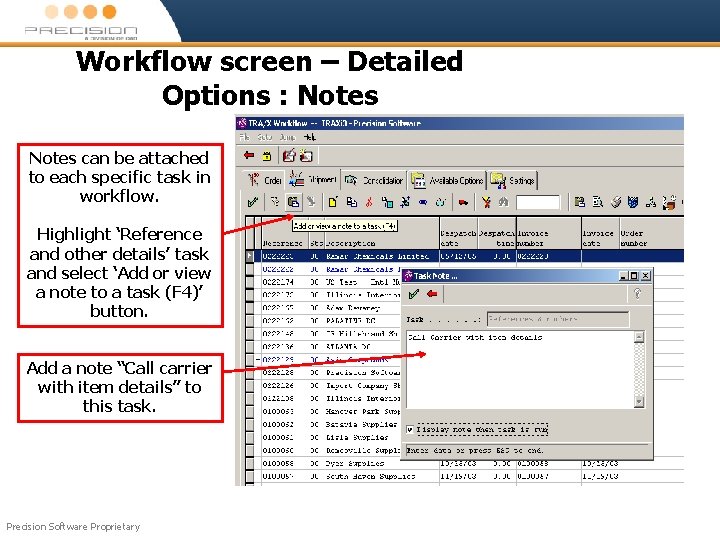
Task: Click the red scissors cut icon
Action: pyautogui.click(x=369, y=202)
